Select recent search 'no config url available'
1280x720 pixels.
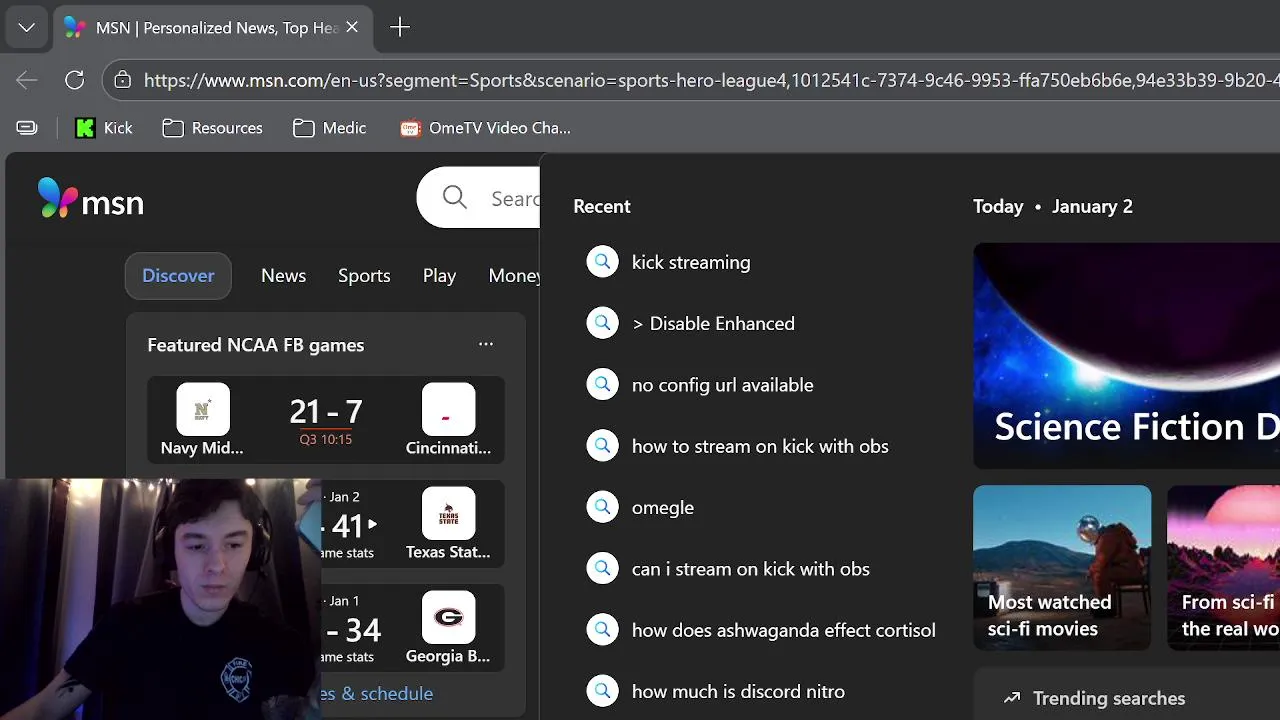tap(722, 385)
